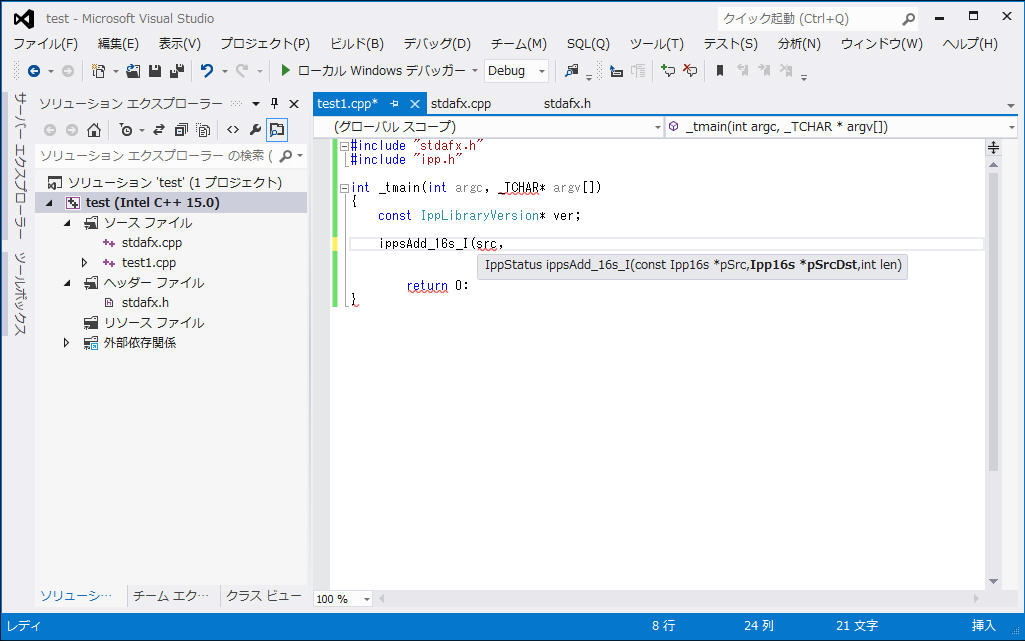The height and width of the screenshot is (641, 1025).
Task: Collapse the test (Intel C++ 15.0) project
Action: 49,203
